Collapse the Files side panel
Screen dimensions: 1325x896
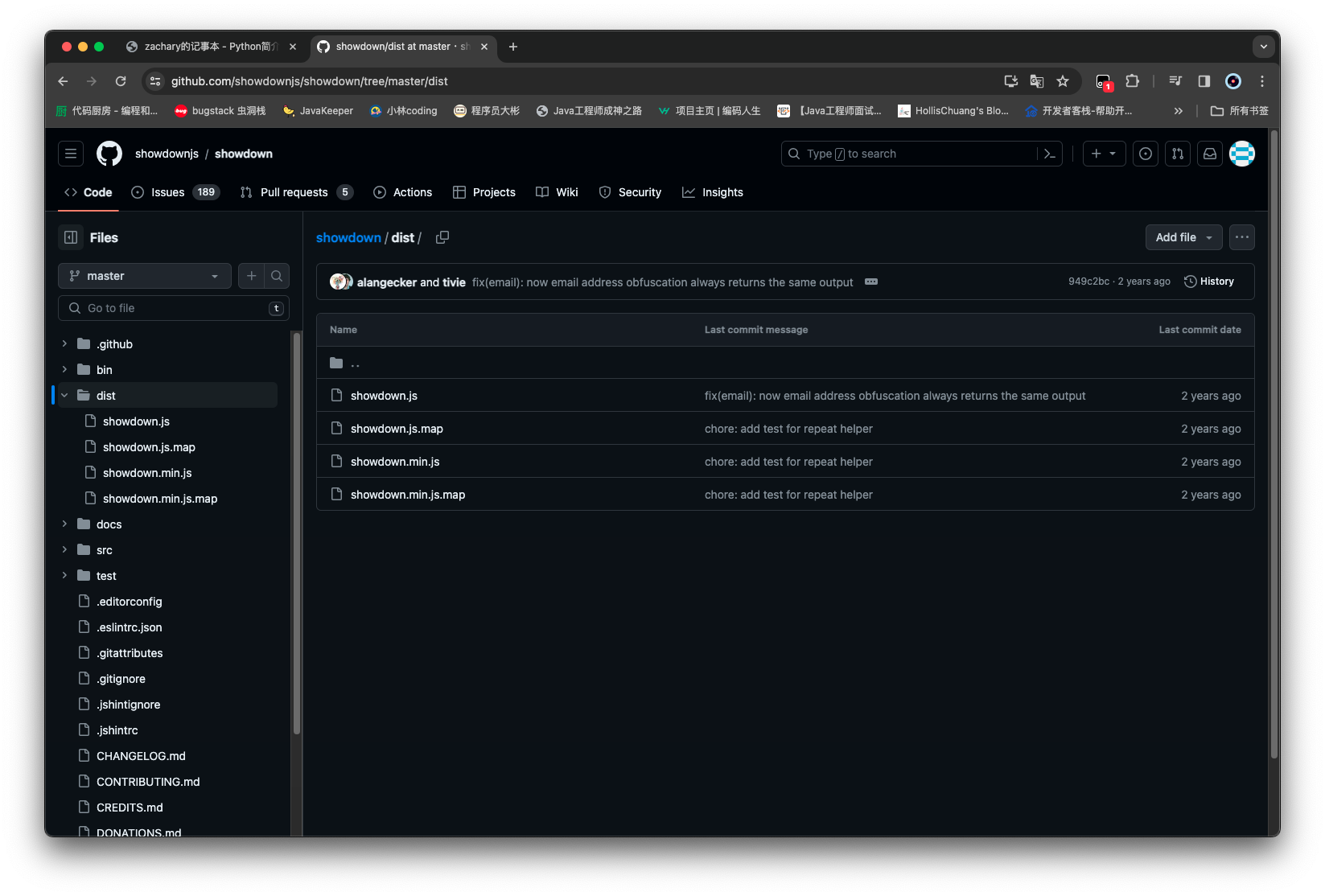coord(71,237)
